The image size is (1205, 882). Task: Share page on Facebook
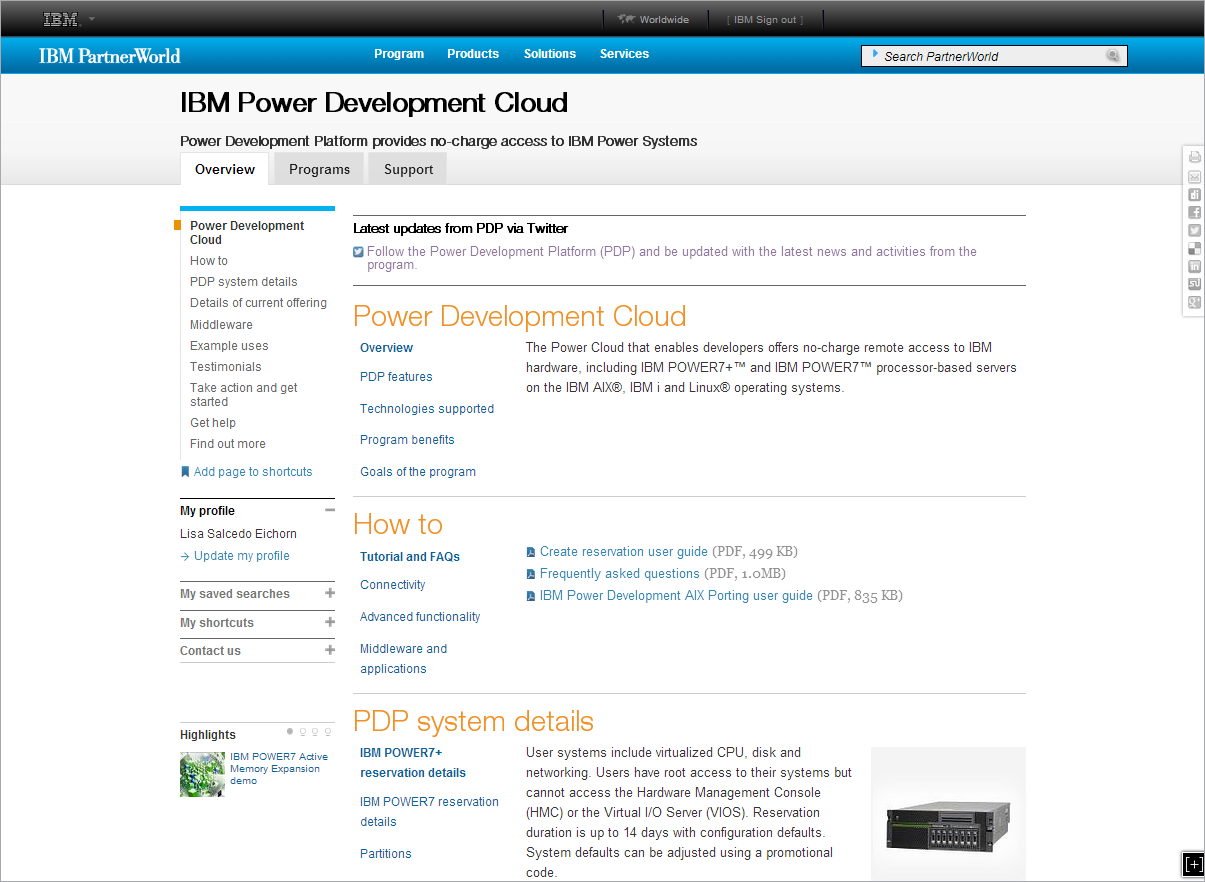pyautogui.click(x=1194, y=212)
